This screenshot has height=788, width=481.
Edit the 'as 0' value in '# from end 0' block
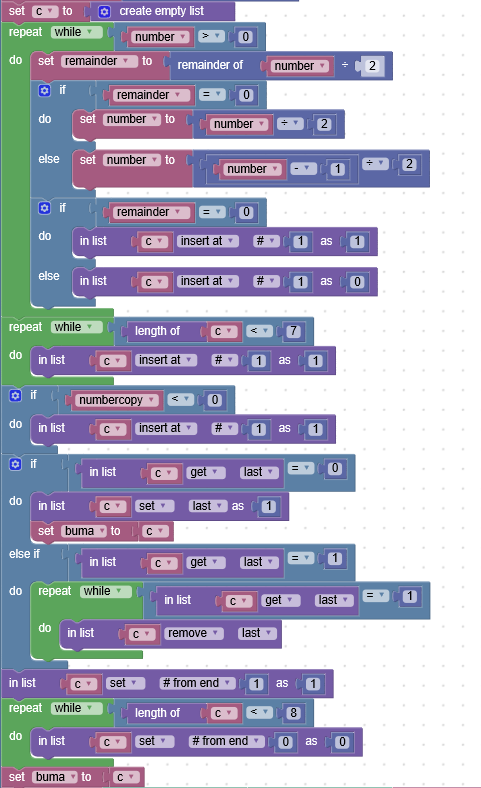(342, 742)
